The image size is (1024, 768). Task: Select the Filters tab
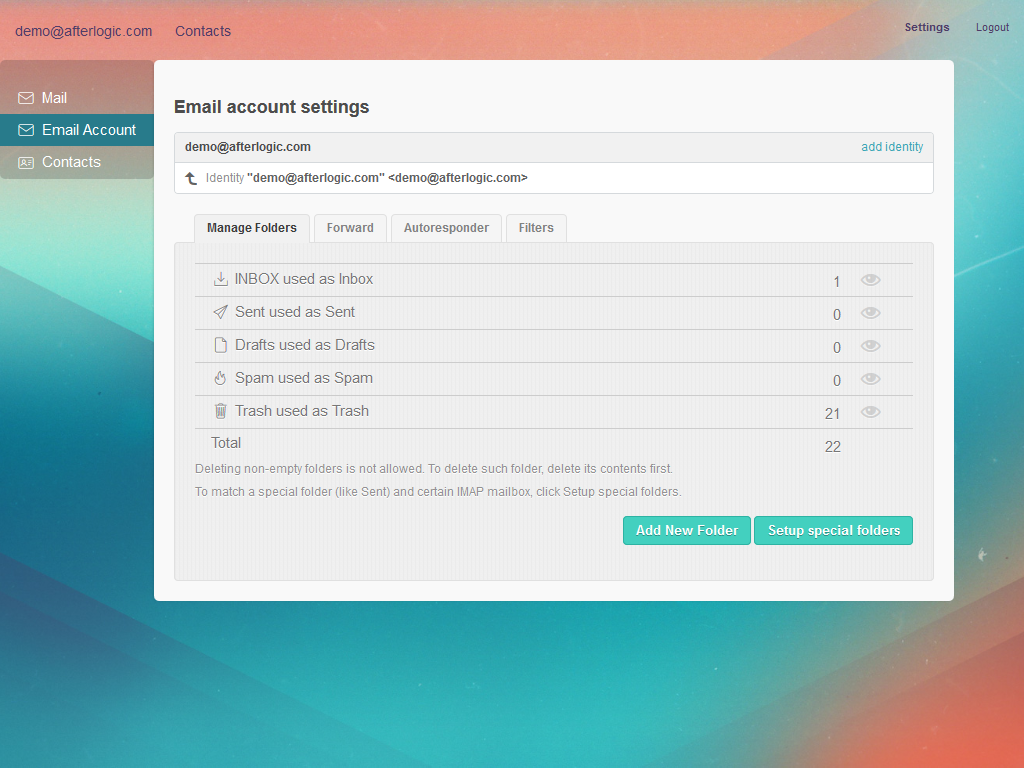click(x=536, y=228)
